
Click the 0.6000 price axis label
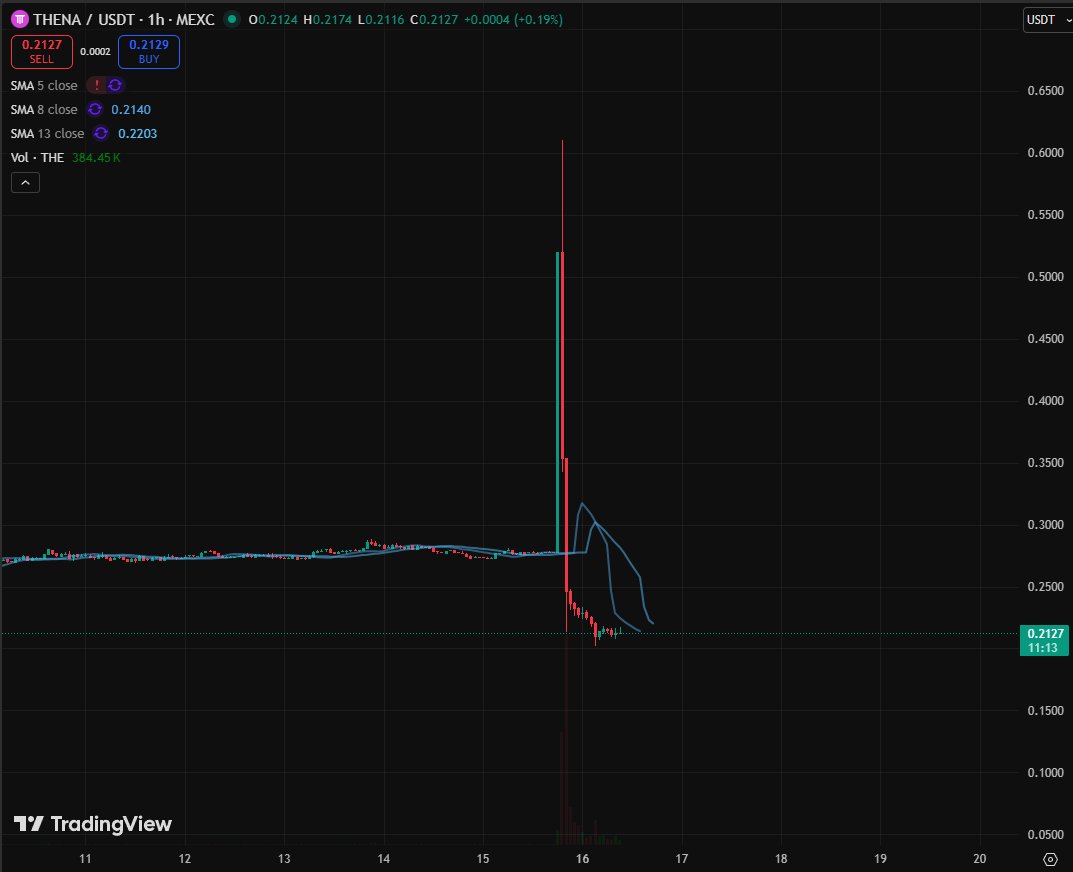coord(1046,153)
